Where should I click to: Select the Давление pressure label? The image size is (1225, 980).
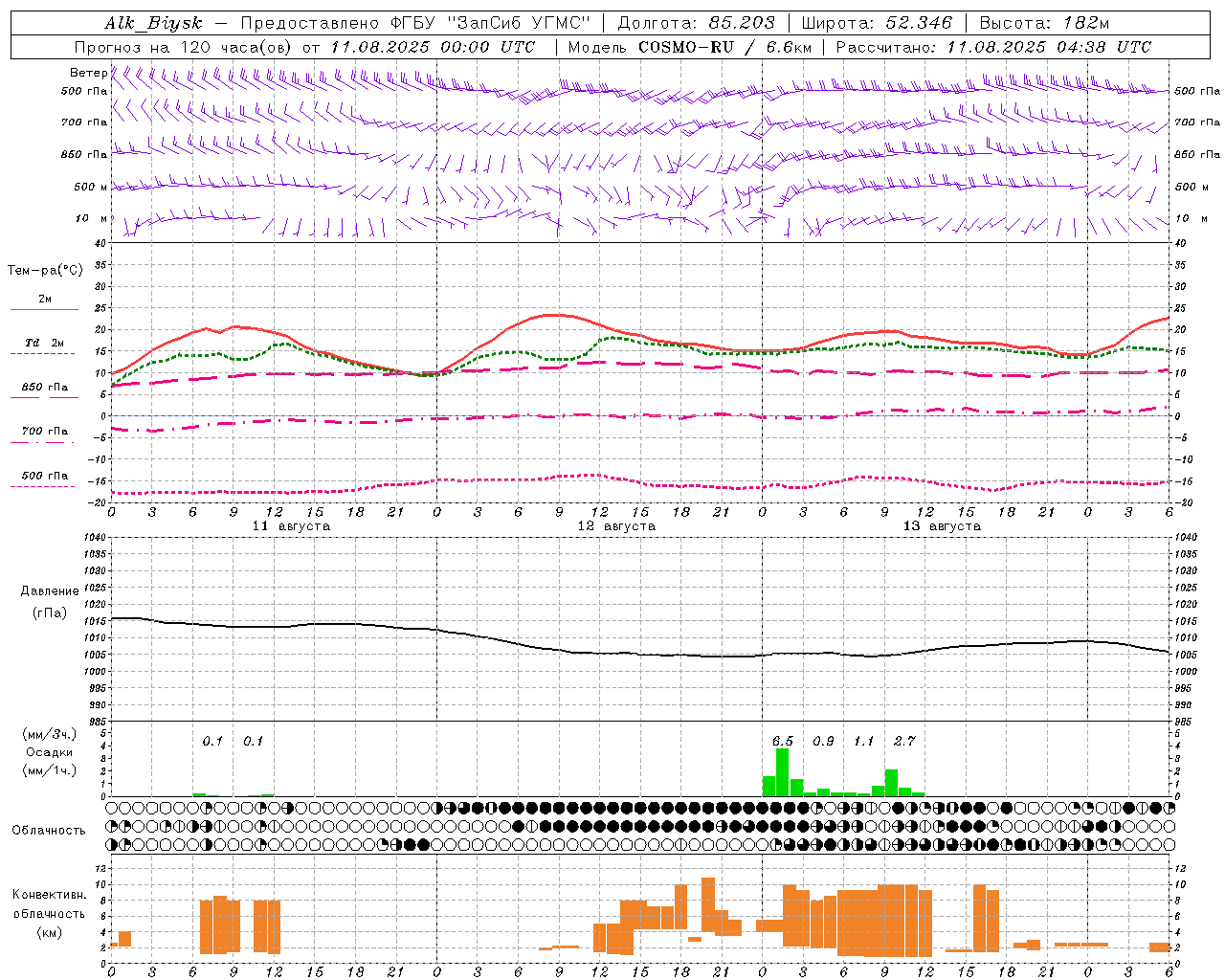50,590
